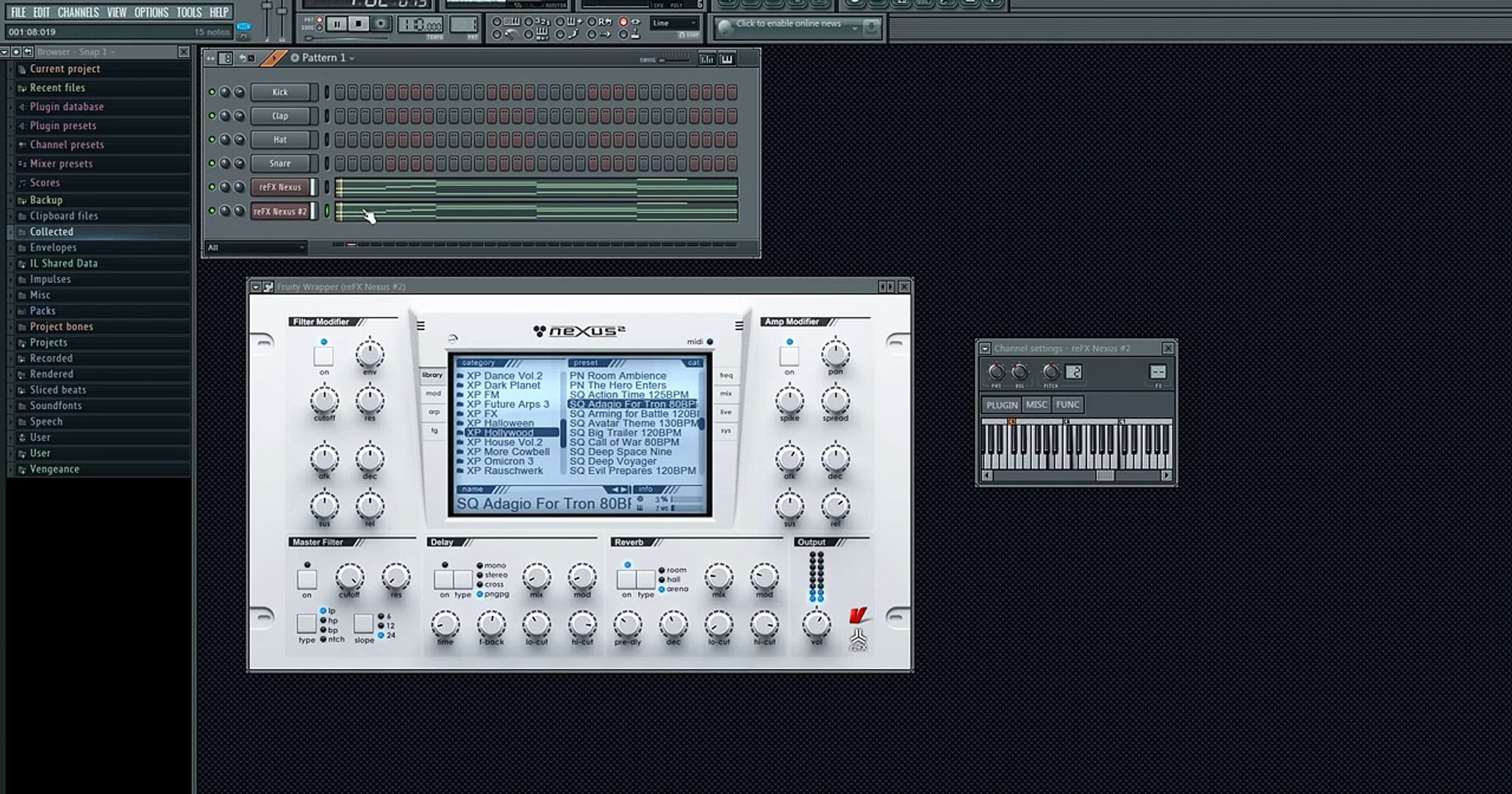Image resolution: width=1512 pixels, height=794 pixels.
Task: Click the reFX Nexus channel button
Action: (280, 187)
